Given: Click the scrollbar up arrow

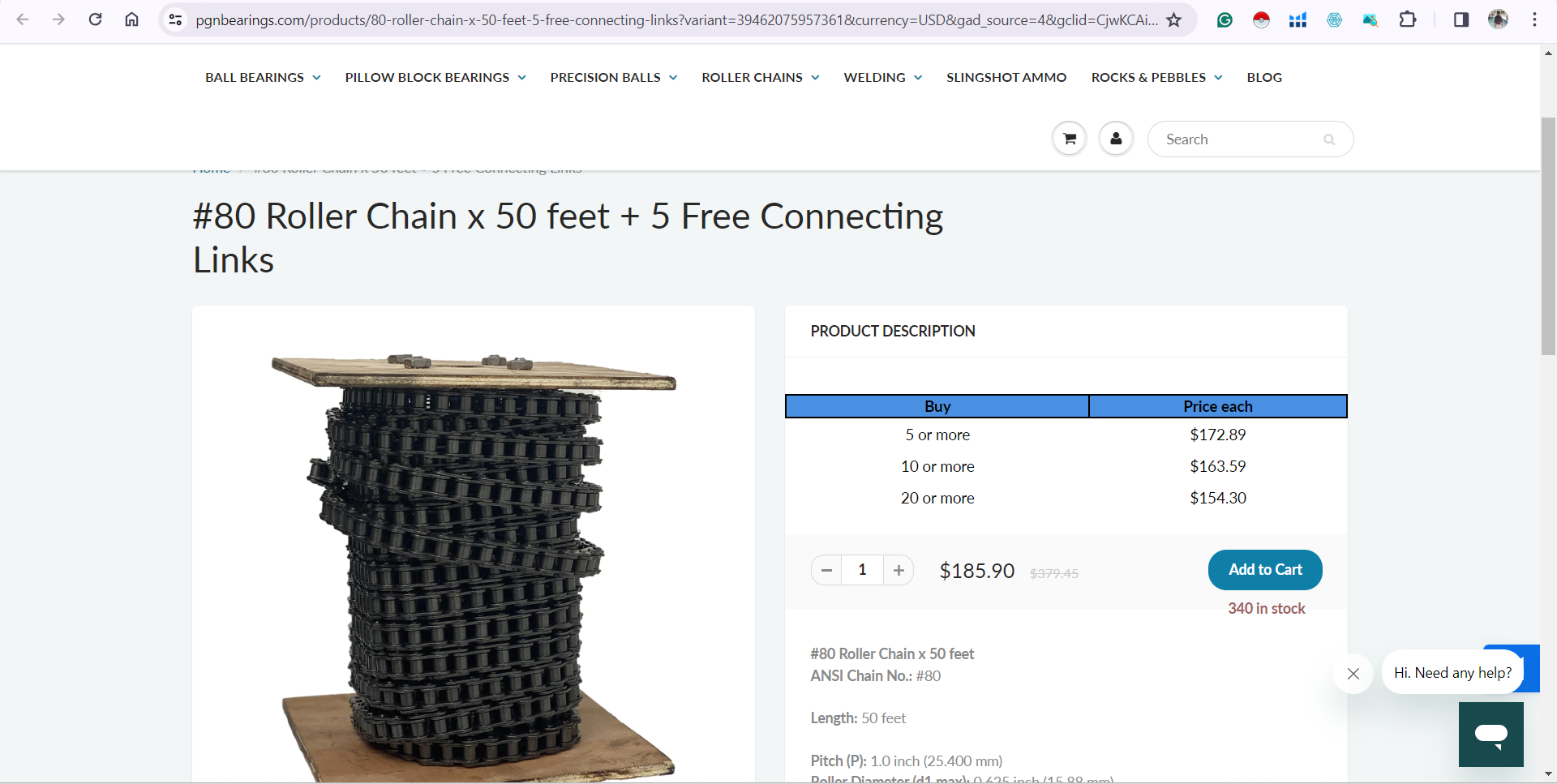Looking at the screenshot, I should click(1548, 54).
